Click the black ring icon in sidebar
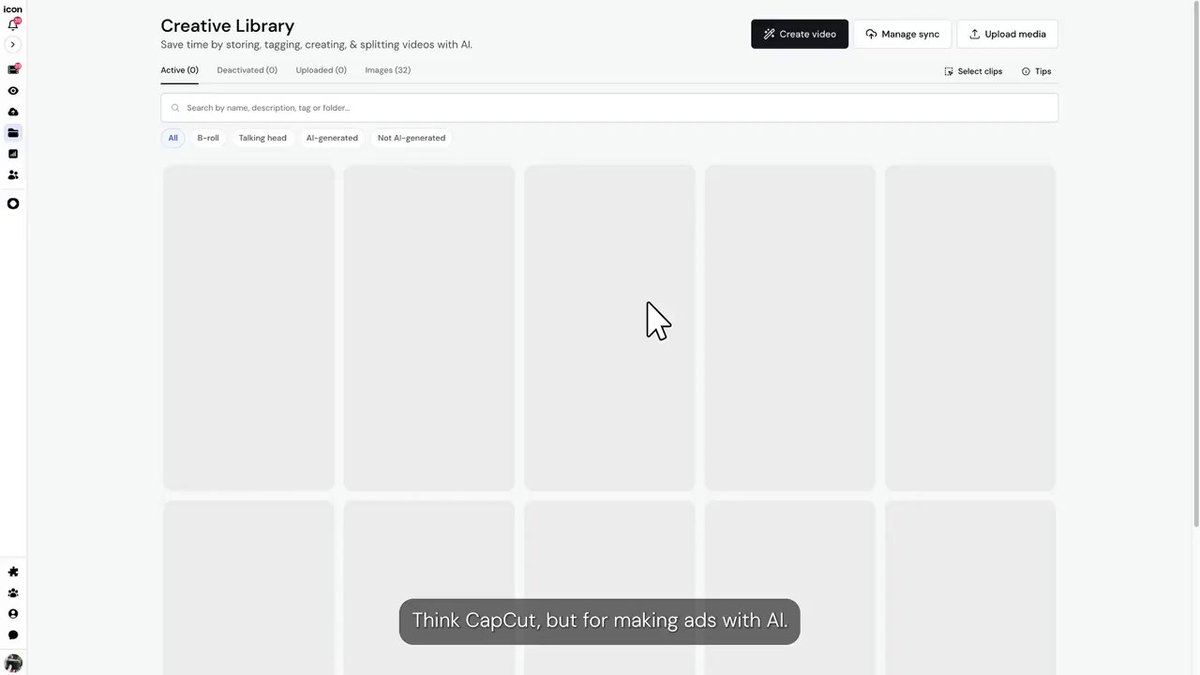The image size is (1200, 675). click(13, 204)
